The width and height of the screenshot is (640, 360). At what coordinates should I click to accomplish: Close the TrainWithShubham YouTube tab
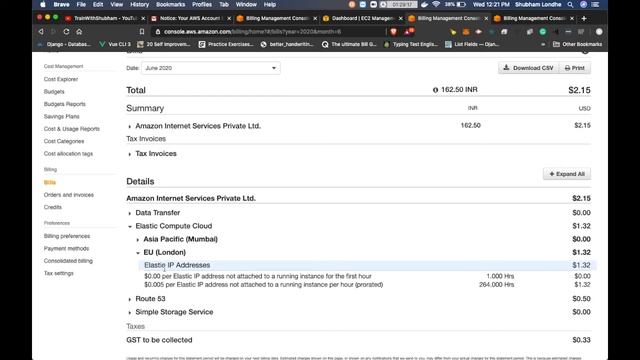[x=143, y=18]
